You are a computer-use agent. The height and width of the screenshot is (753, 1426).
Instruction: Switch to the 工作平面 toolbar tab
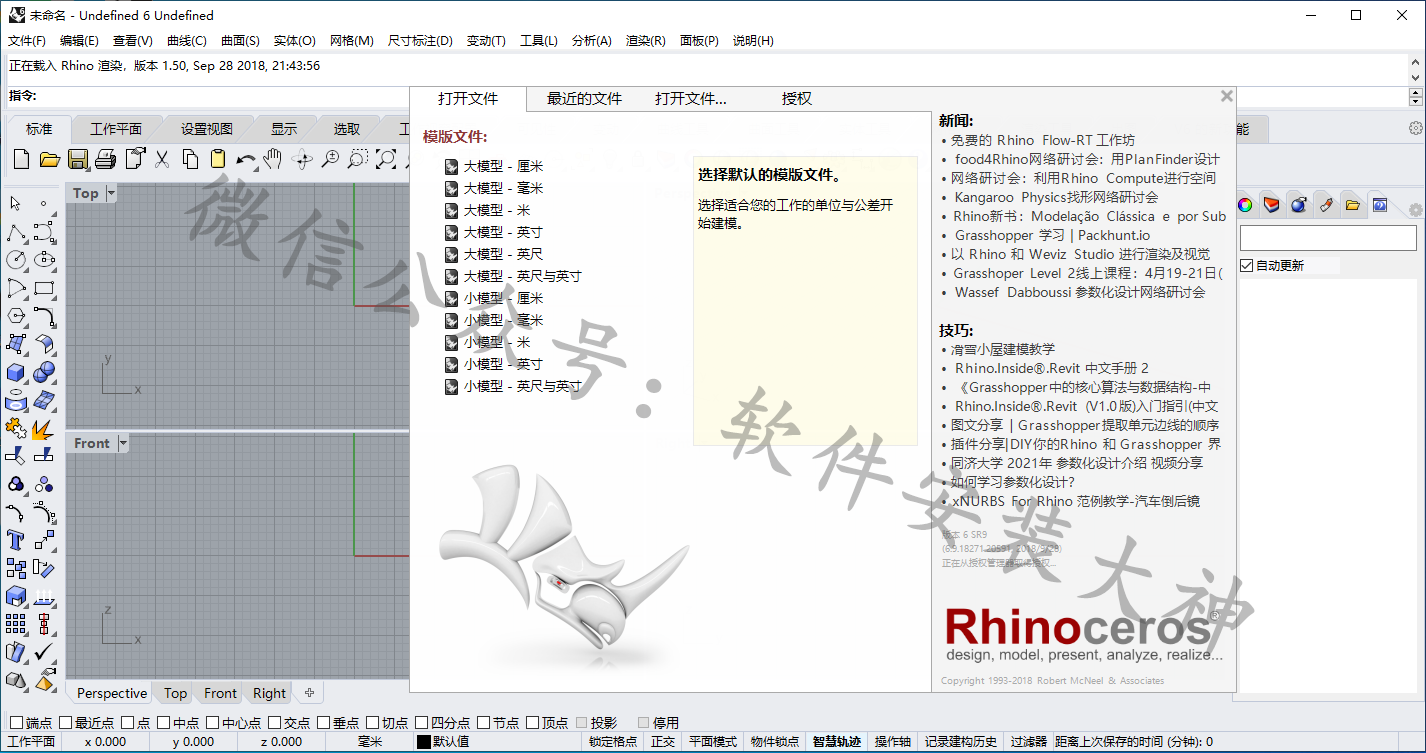pos(116,129)
